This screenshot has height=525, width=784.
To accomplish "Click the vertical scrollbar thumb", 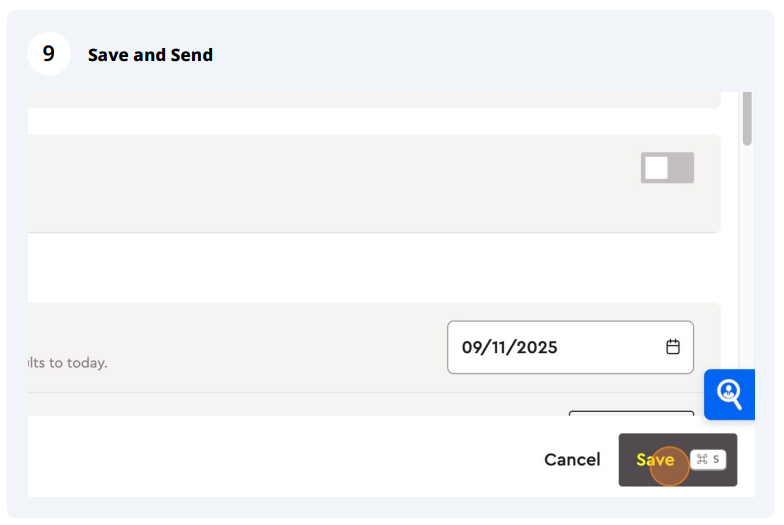I will tap(747, 118).
